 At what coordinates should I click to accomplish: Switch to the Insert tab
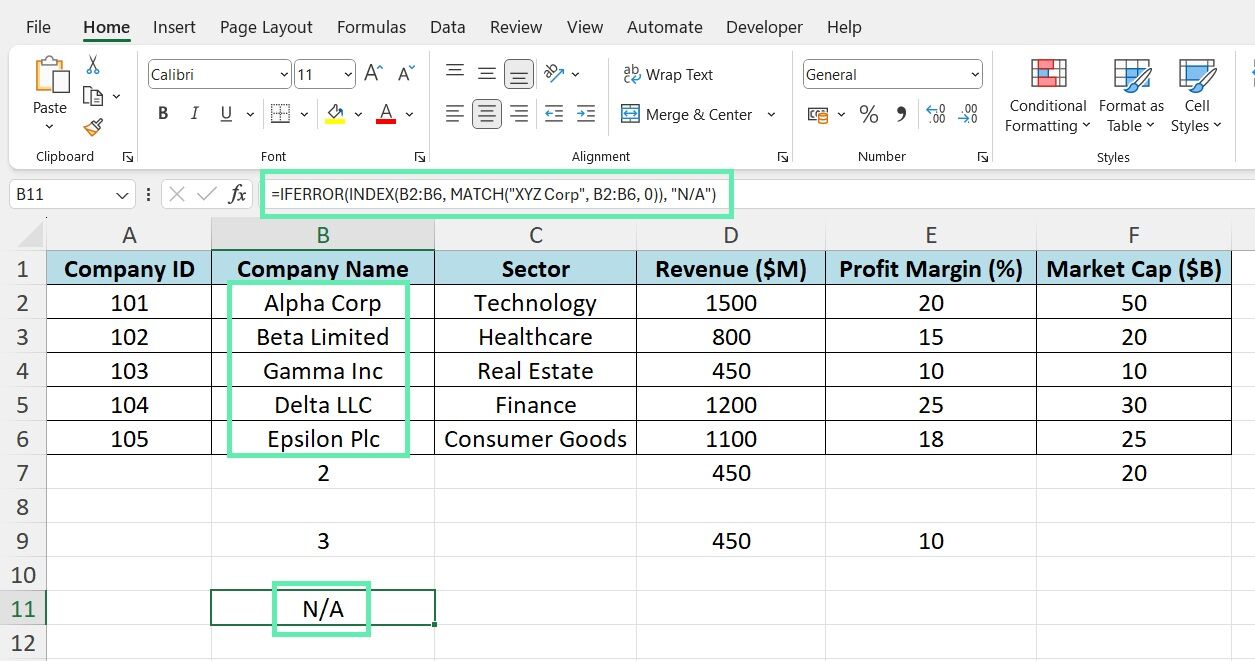click(174, 27)
